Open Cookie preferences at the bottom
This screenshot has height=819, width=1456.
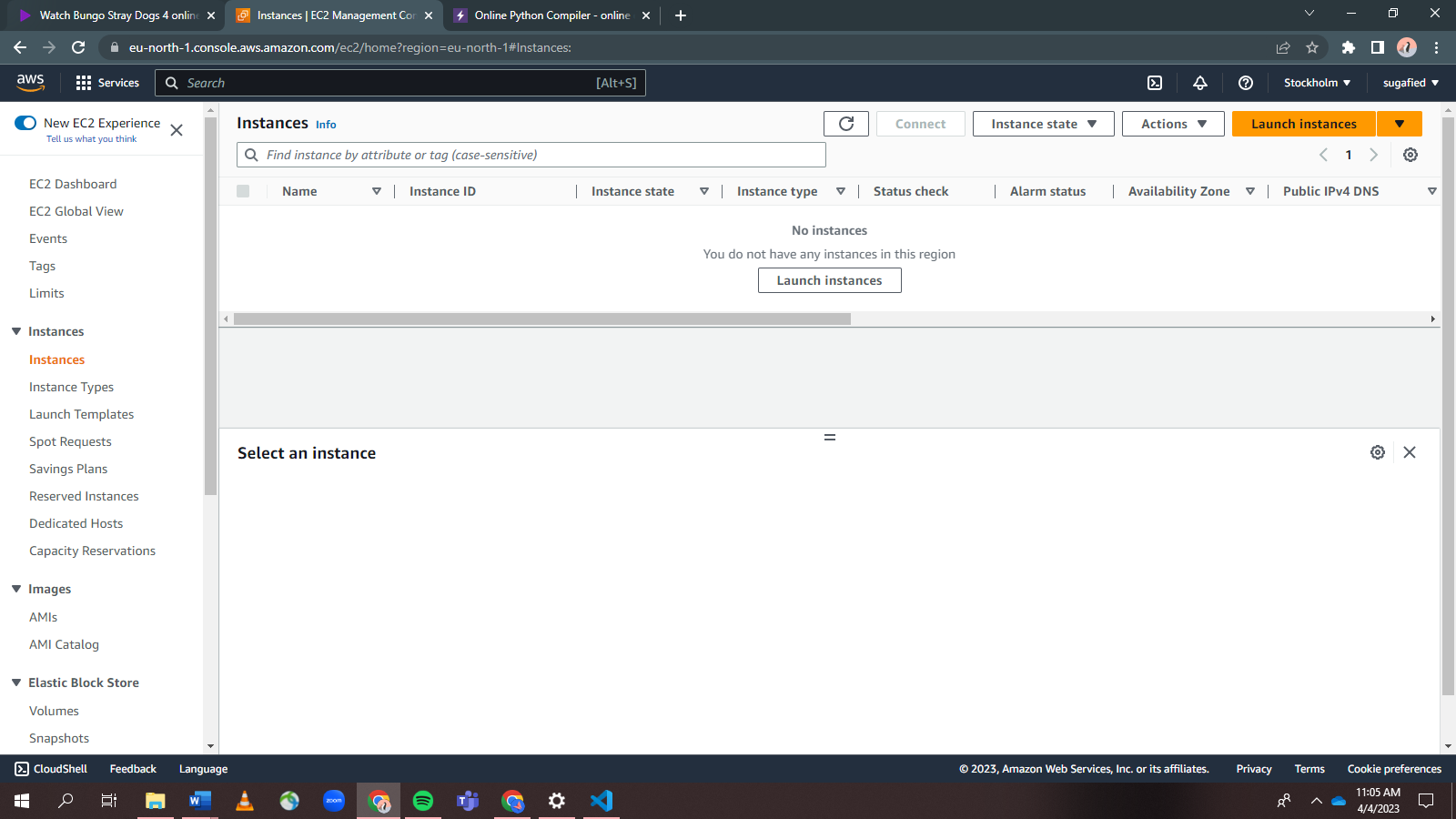(1393, 768)
